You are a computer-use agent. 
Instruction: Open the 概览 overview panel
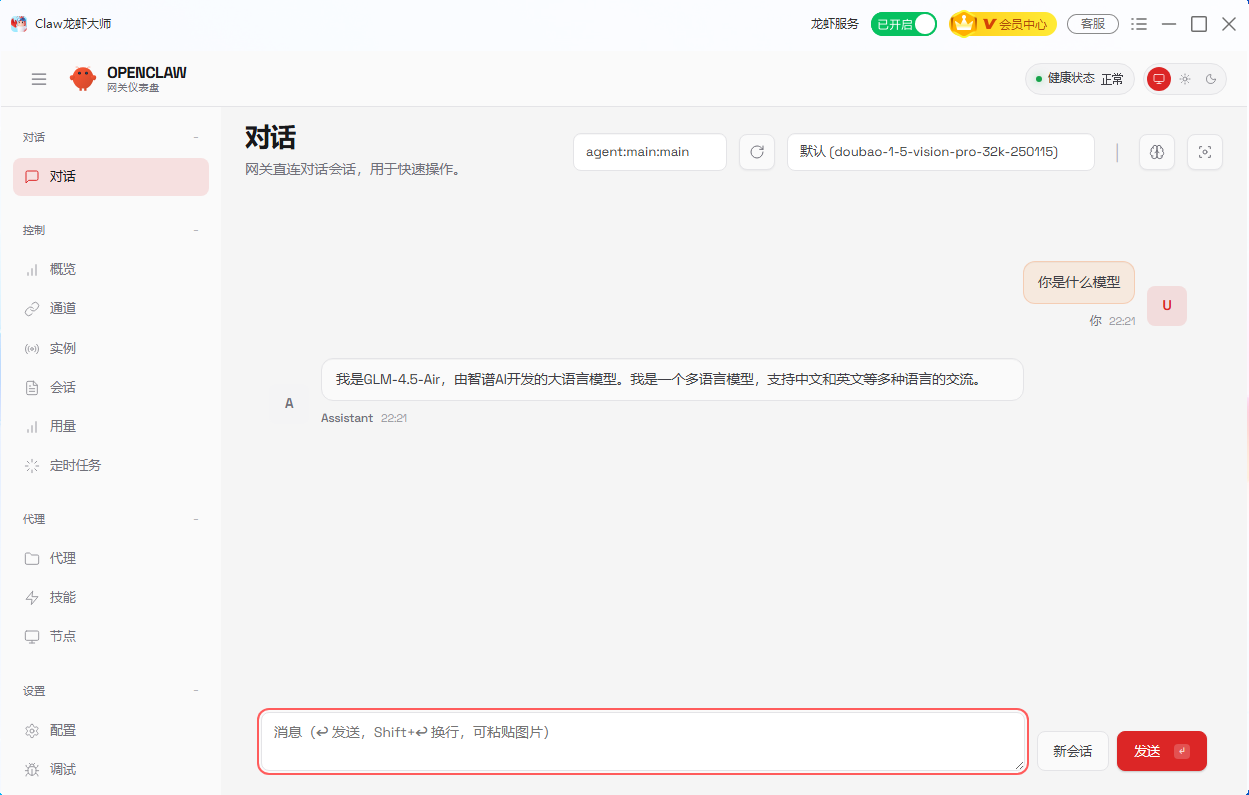62,268
